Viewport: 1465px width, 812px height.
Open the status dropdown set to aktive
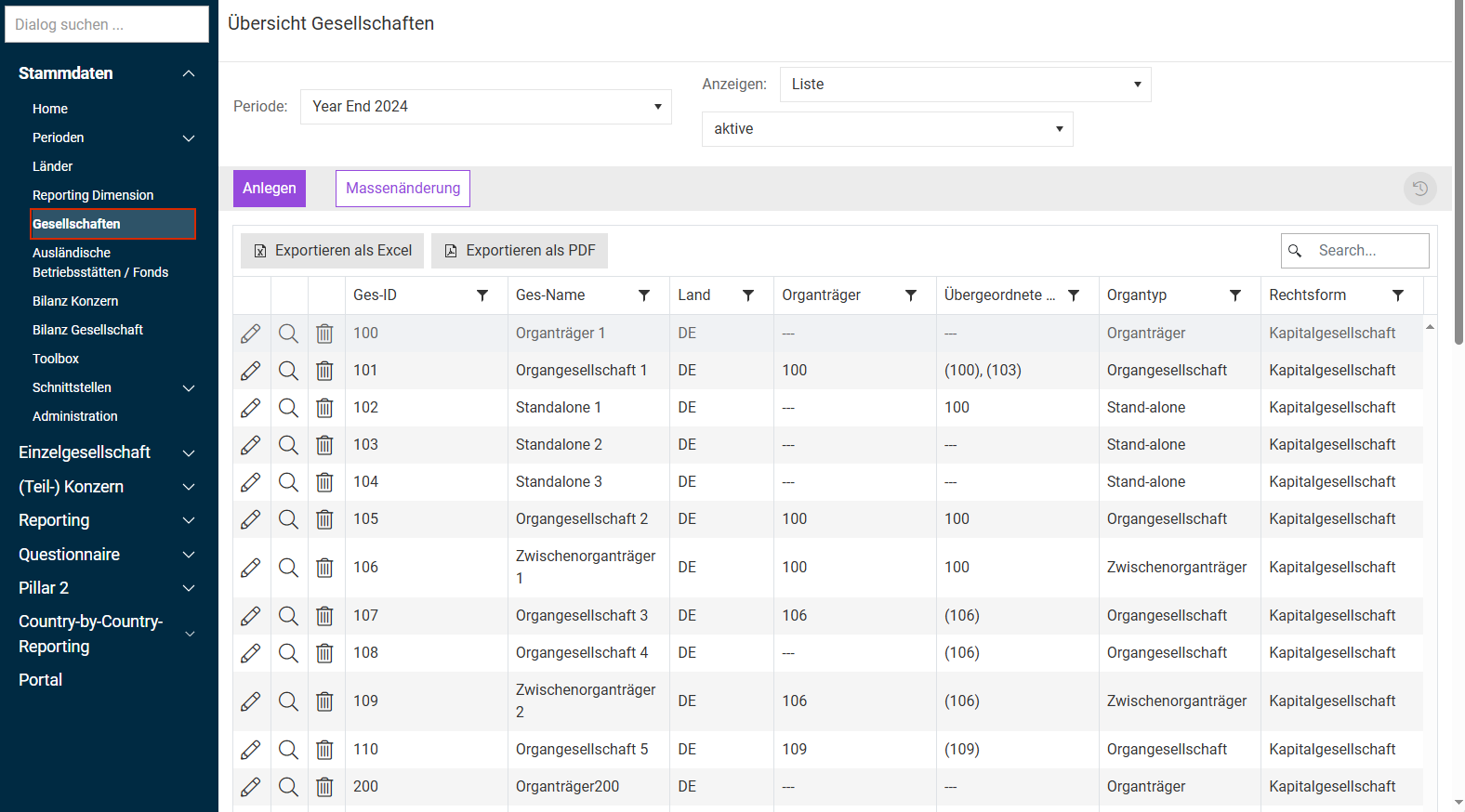(x=888, y=129)
